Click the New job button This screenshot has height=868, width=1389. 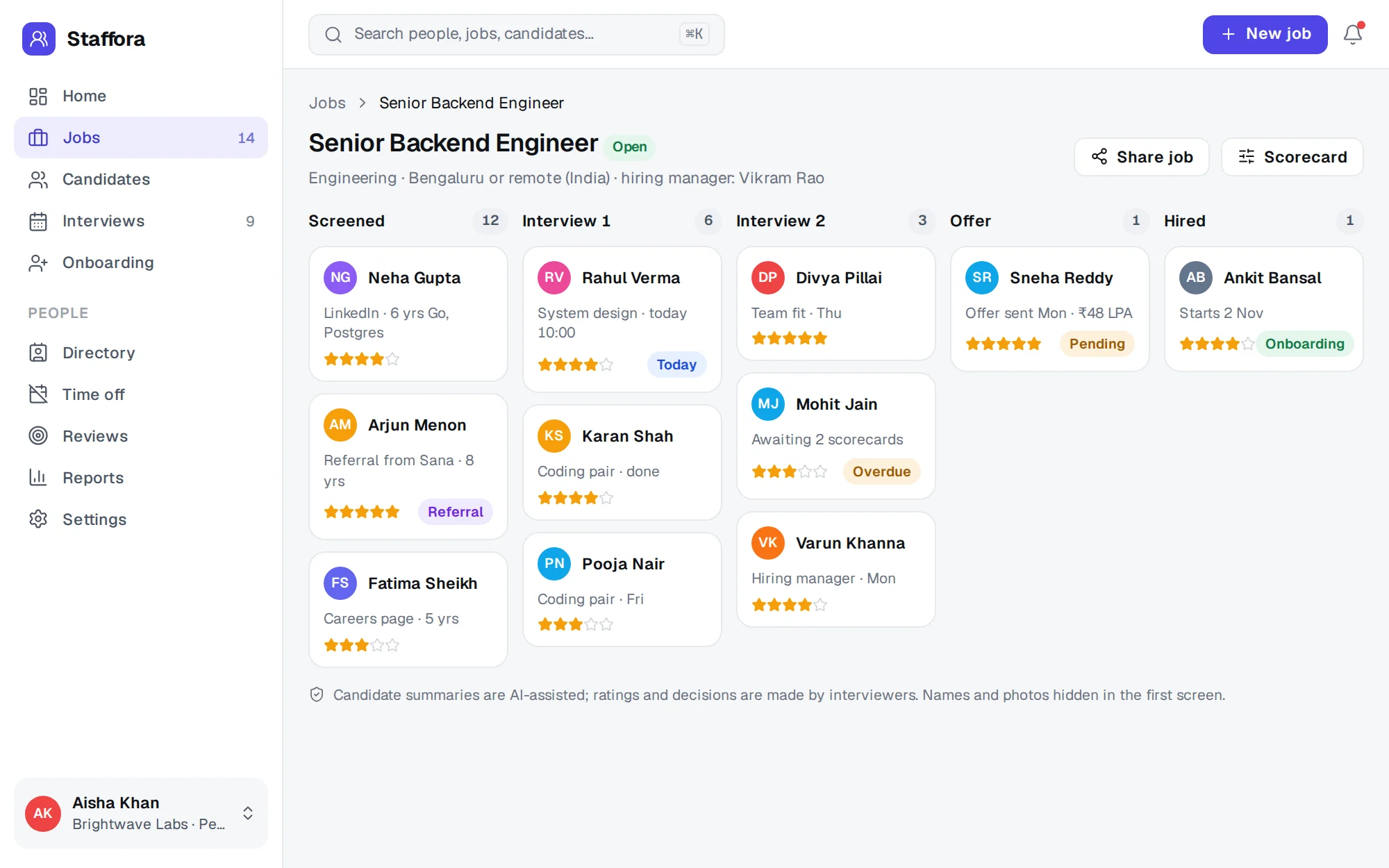[x=1265, y=34]
